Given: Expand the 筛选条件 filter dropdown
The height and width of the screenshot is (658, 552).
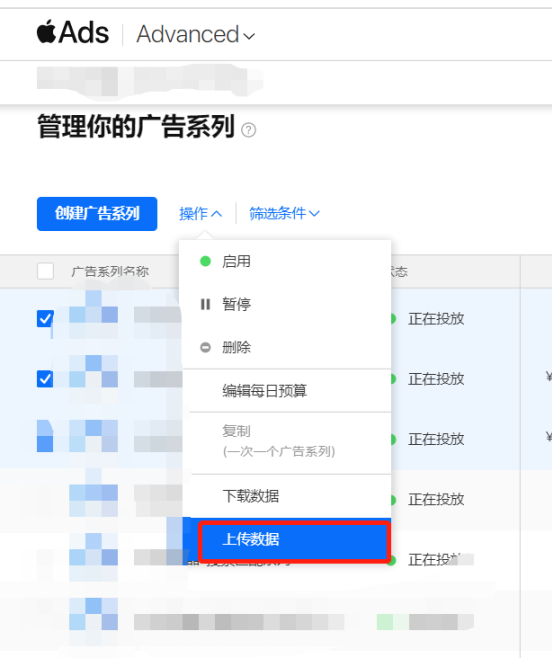Looking at the screenshot, I should point(284,214).
